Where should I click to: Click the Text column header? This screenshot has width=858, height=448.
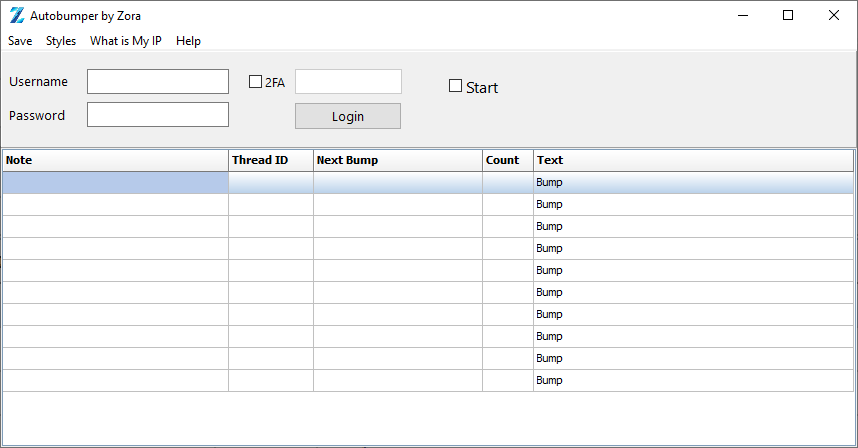coord(692,160)
